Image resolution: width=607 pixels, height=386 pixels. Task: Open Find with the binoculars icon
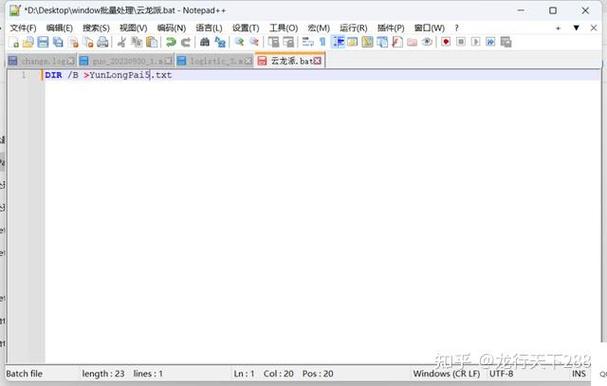tap(205, 42)
